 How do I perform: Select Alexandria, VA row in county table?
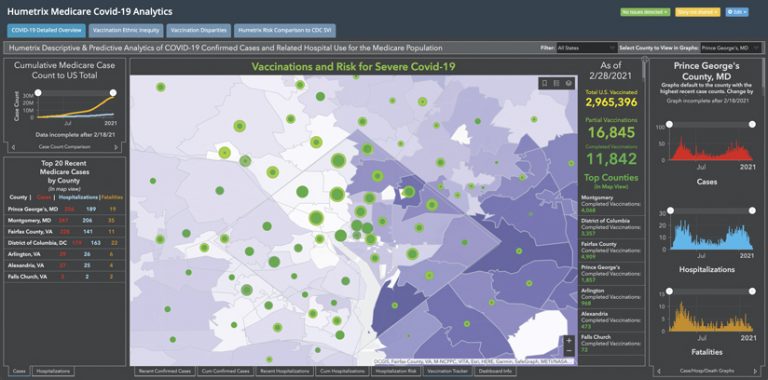[x=65, y=265]
